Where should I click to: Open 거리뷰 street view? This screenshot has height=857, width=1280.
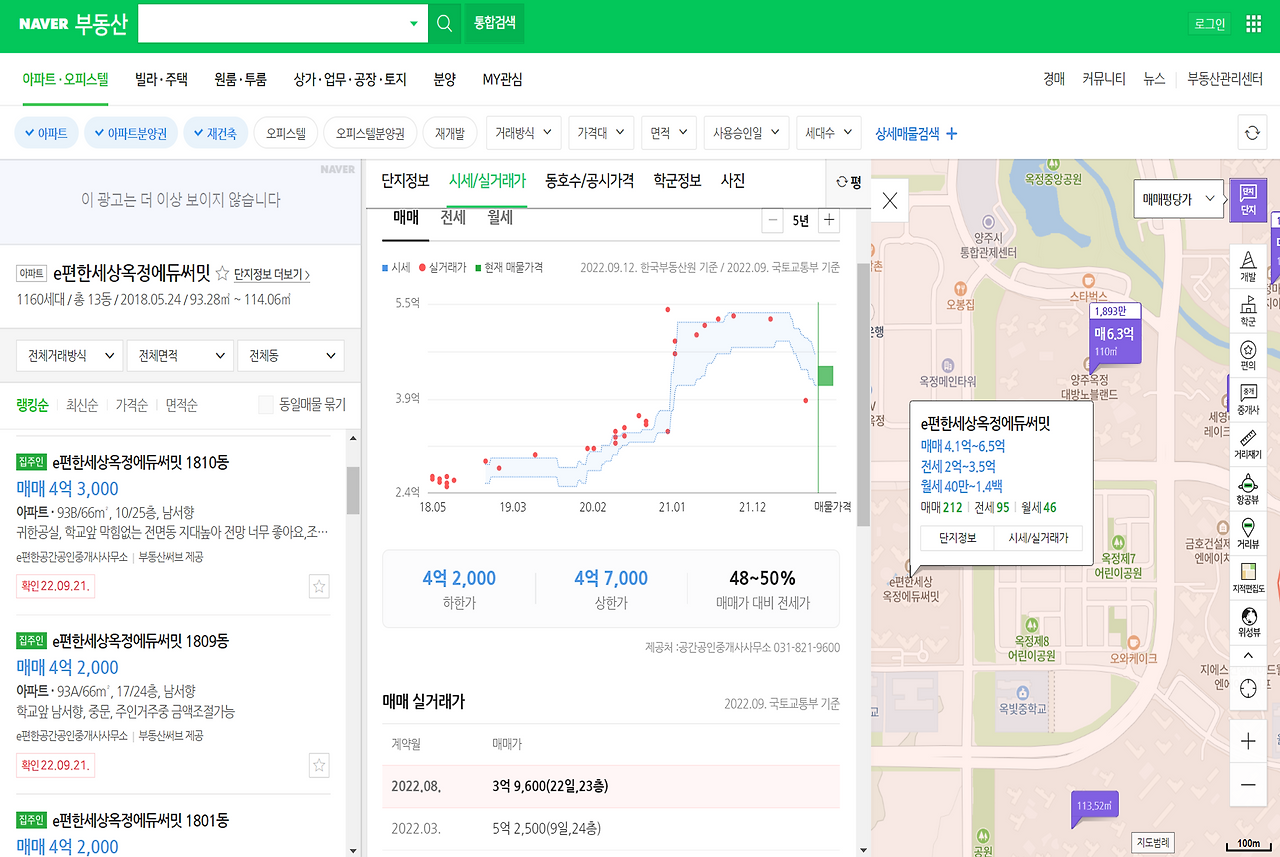[1248, 533]
